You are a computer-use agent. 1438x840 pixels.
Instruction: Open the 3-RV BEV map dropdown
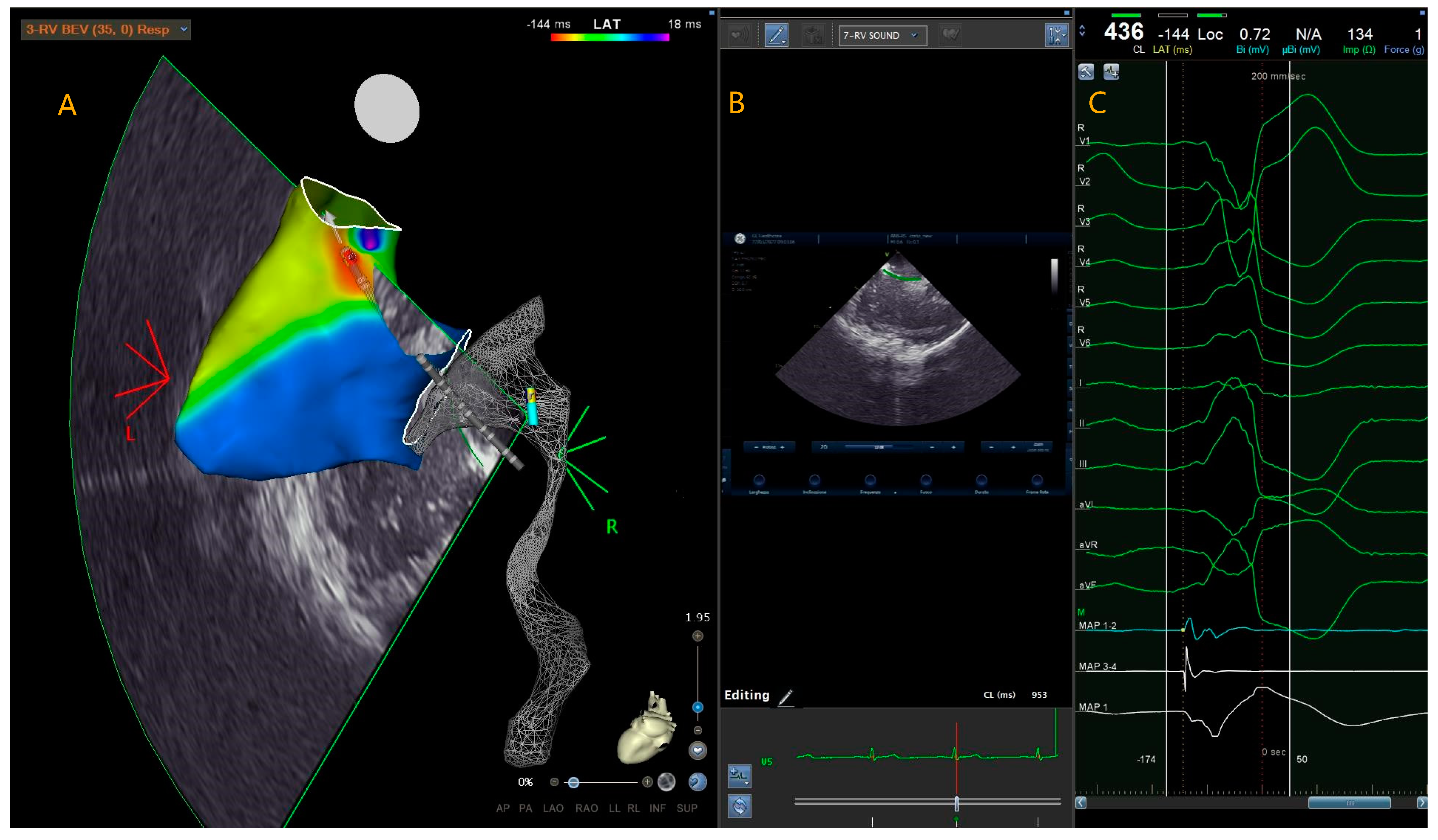click(184, 29)
